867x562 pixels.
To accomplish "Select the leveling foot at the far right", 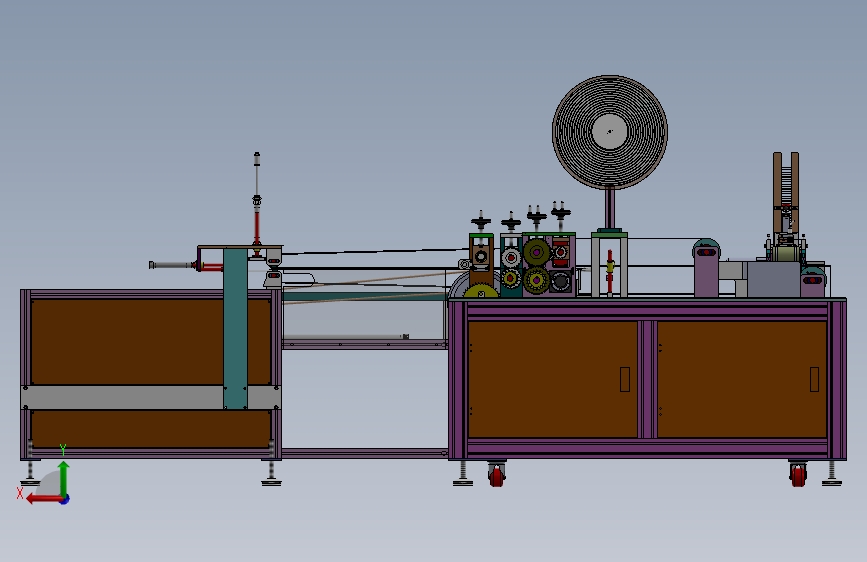I will 831,473.
